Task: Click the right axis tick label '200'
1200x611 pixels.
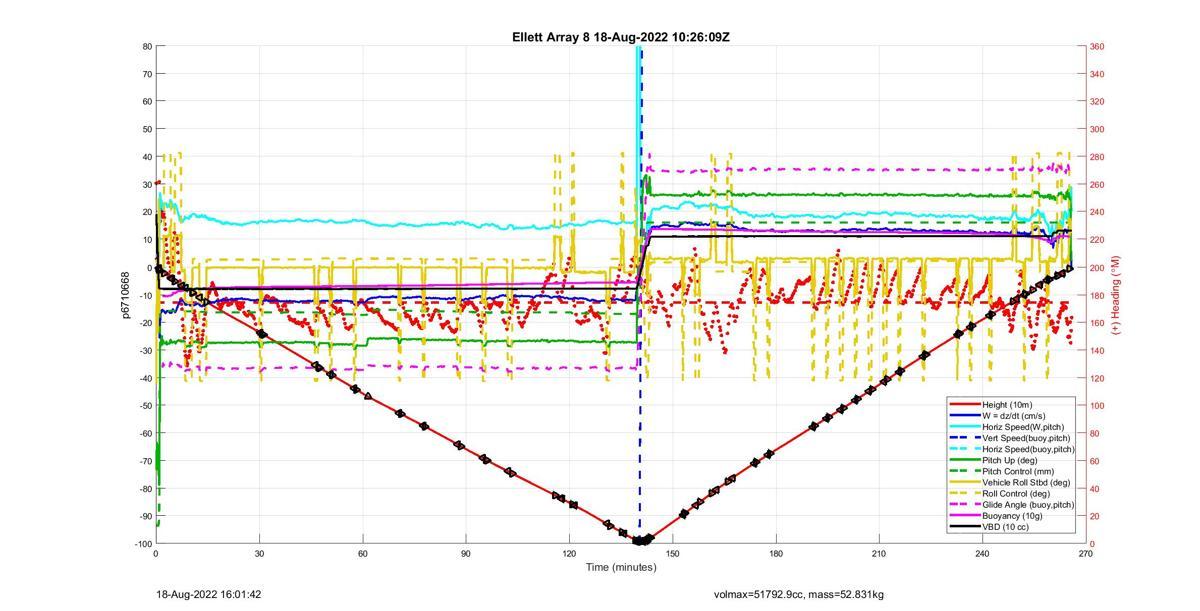Action: pyautogui.click(x=1097, y=267)
